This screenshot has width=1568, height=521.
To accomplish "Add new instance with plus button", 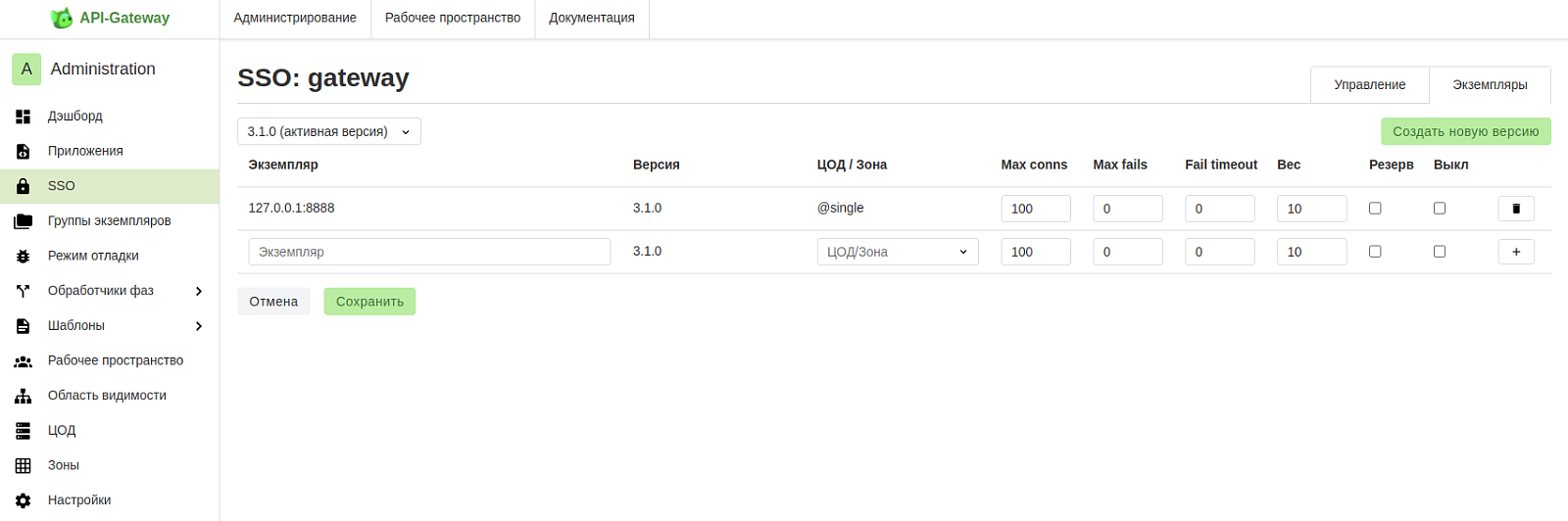I will 1516,252.
